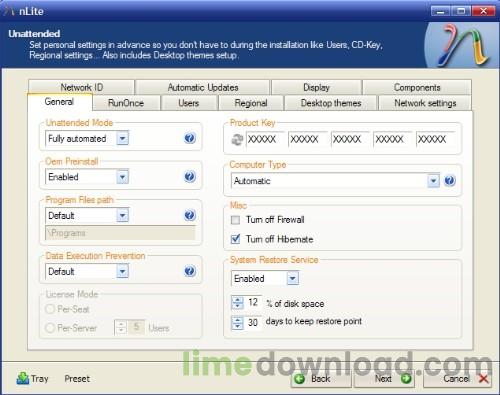Click the Computer Type help icon
Image resolution: width=500 pixels, height=395 pixels.
(450, 181)
